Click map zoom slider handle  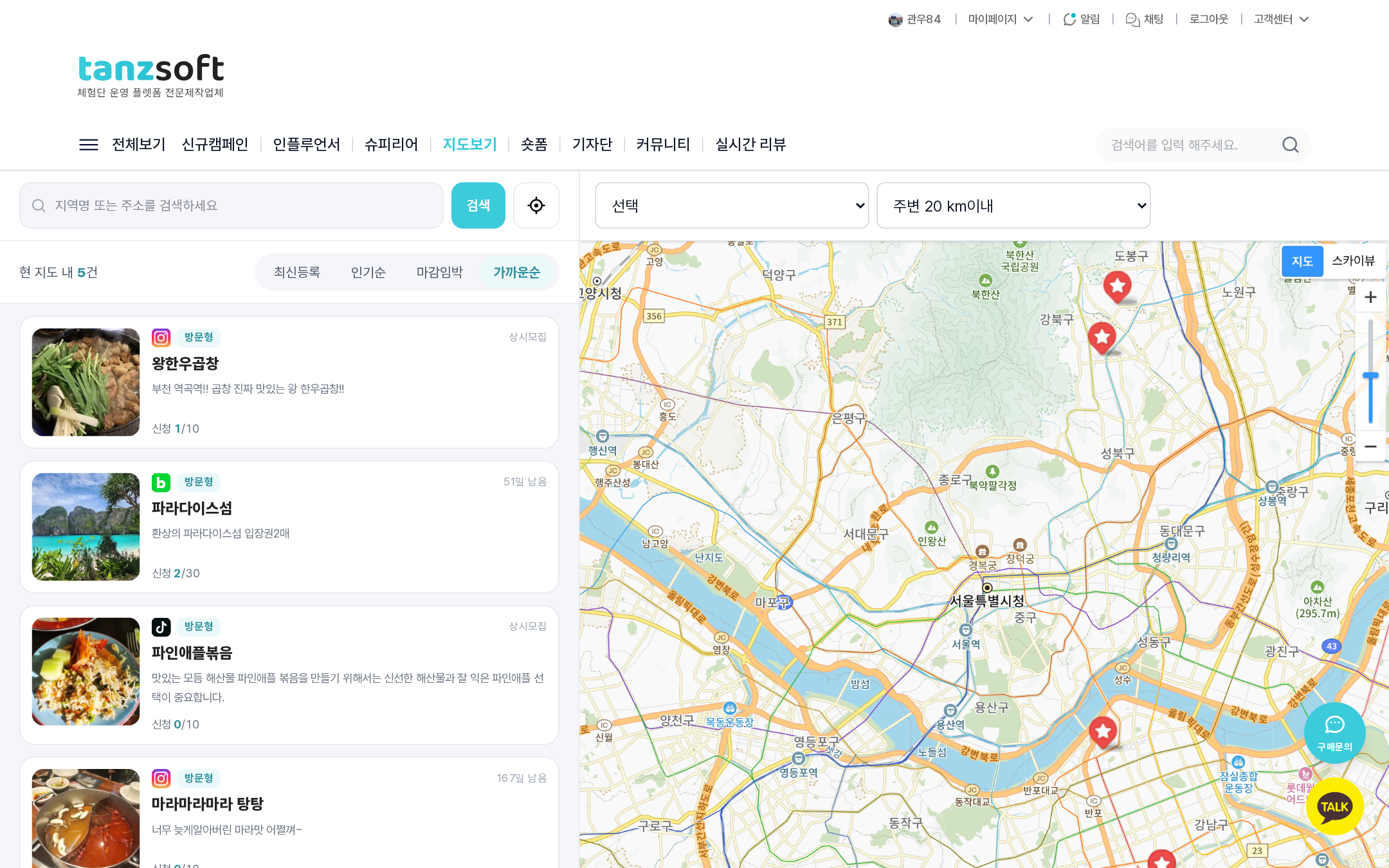point(1370,375)
